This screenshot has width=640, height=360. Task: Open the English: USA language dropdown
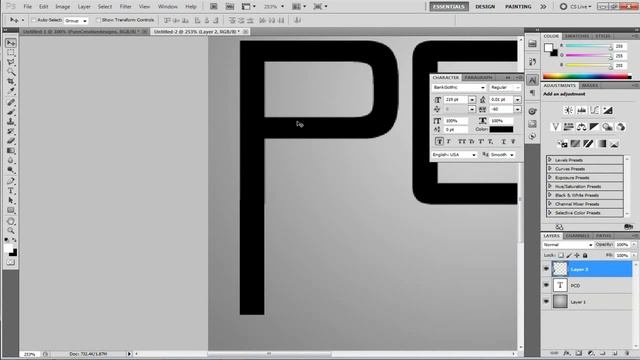pos(454,155)
